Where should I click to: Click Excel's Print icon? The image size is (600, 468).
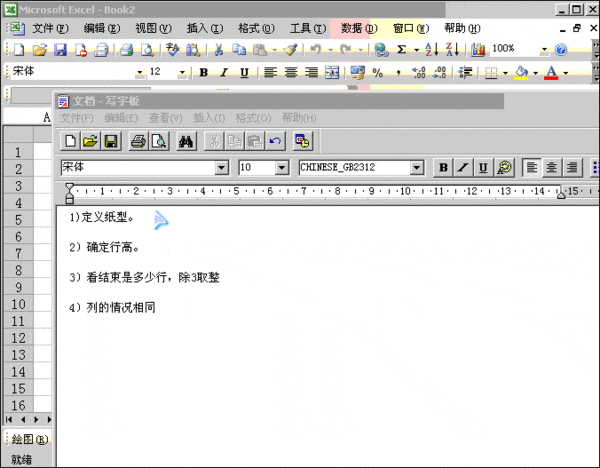126,49
